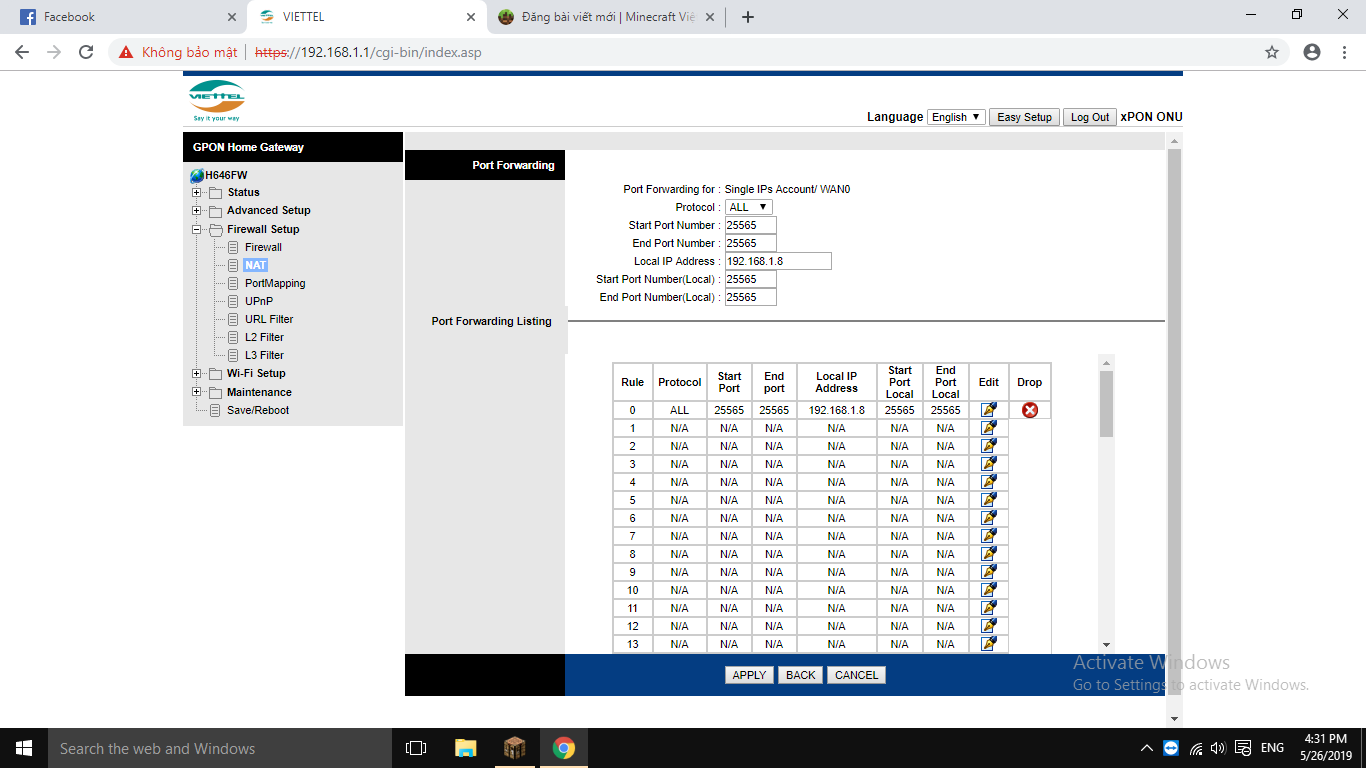Open Chrome's three-dot menu
1366x768 pixels.
[1345, 52]
